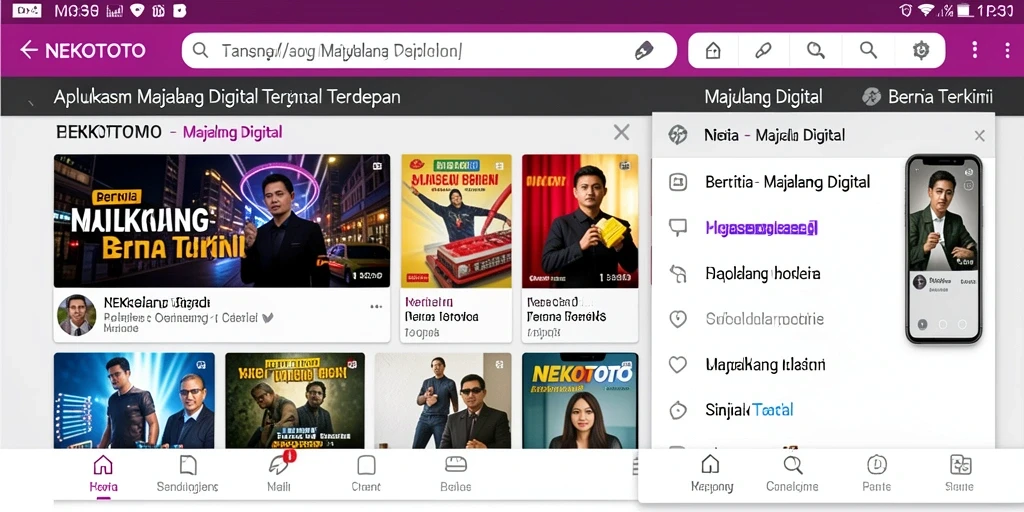Open the red curtain magazine cover thumbnail

point(580,221)
